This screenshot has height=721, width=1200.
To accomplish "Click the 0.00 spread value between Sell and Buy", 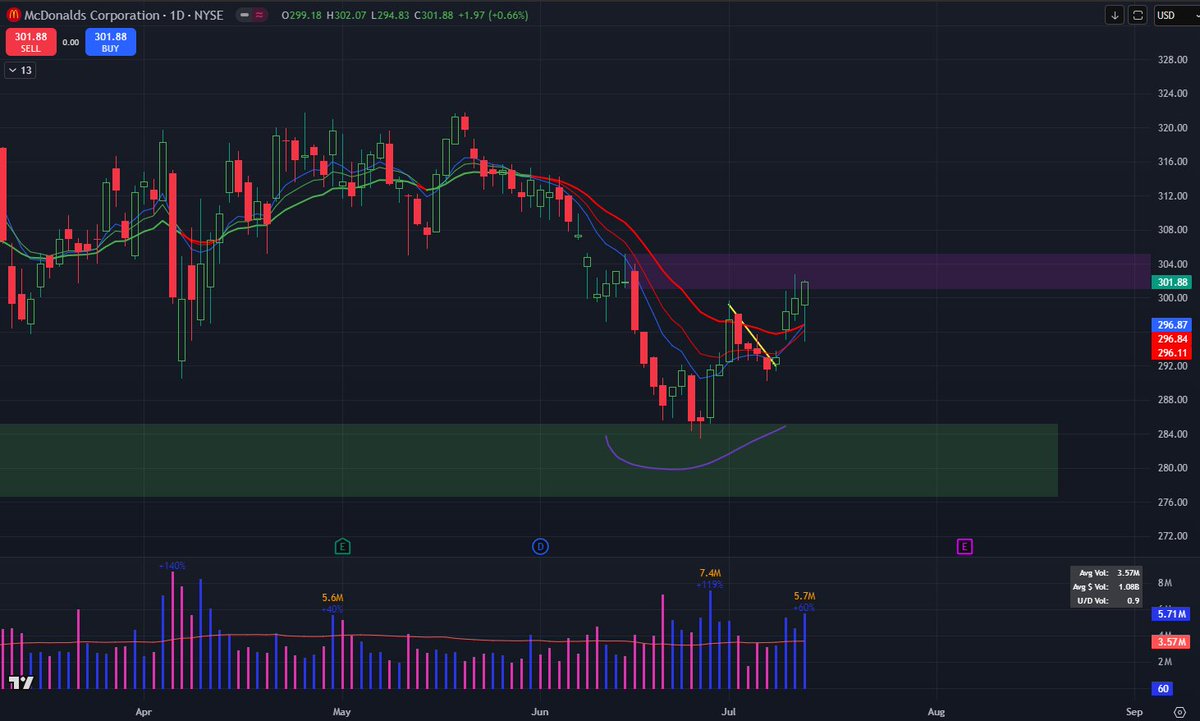I will point(70,42).
